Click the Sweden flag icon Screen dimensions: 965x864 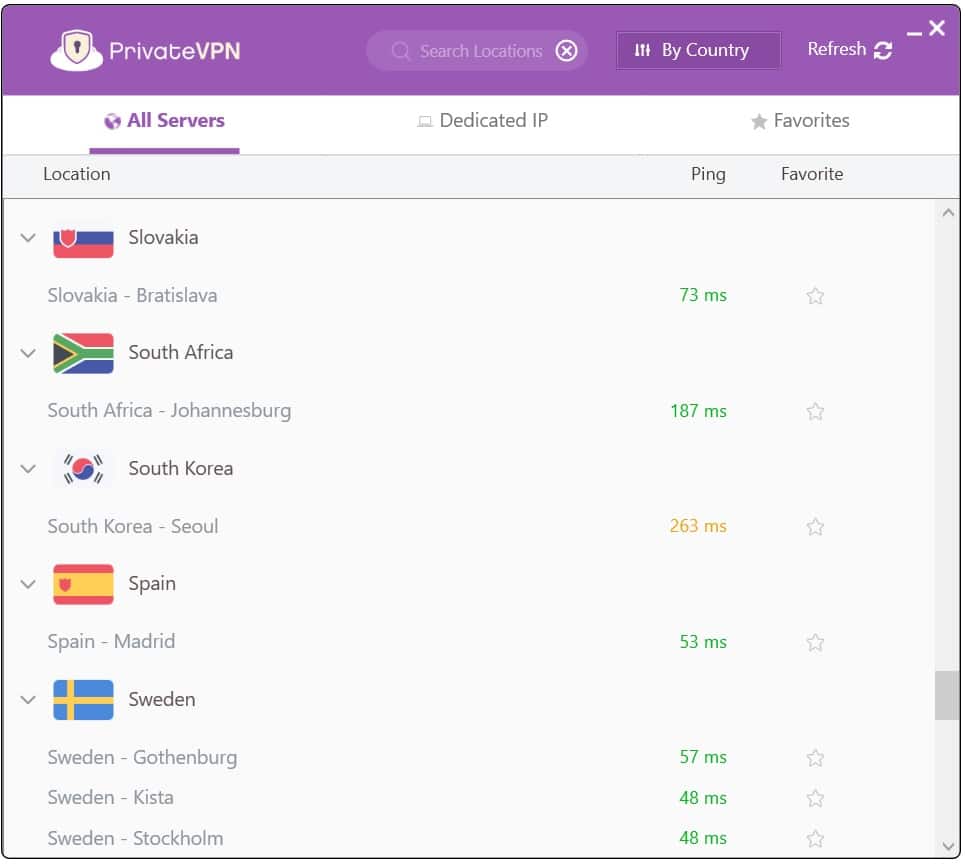(83, 700)
